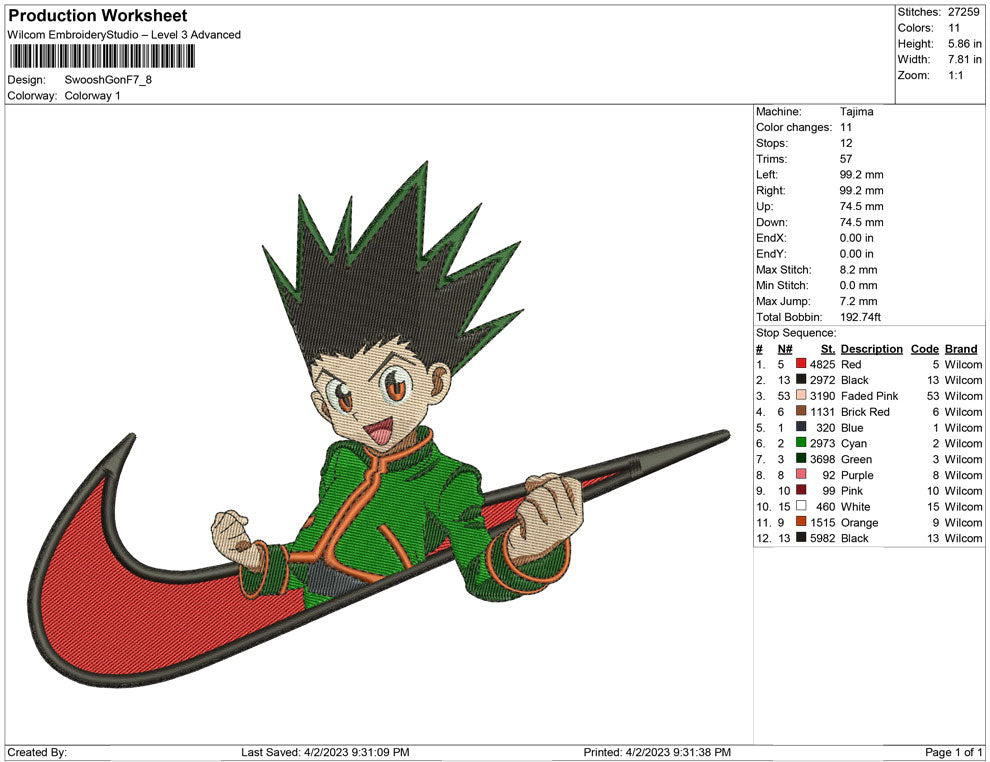Select the Production Worksheet title
This screenshot has height=762, width=990.
(x=97, y=16)
